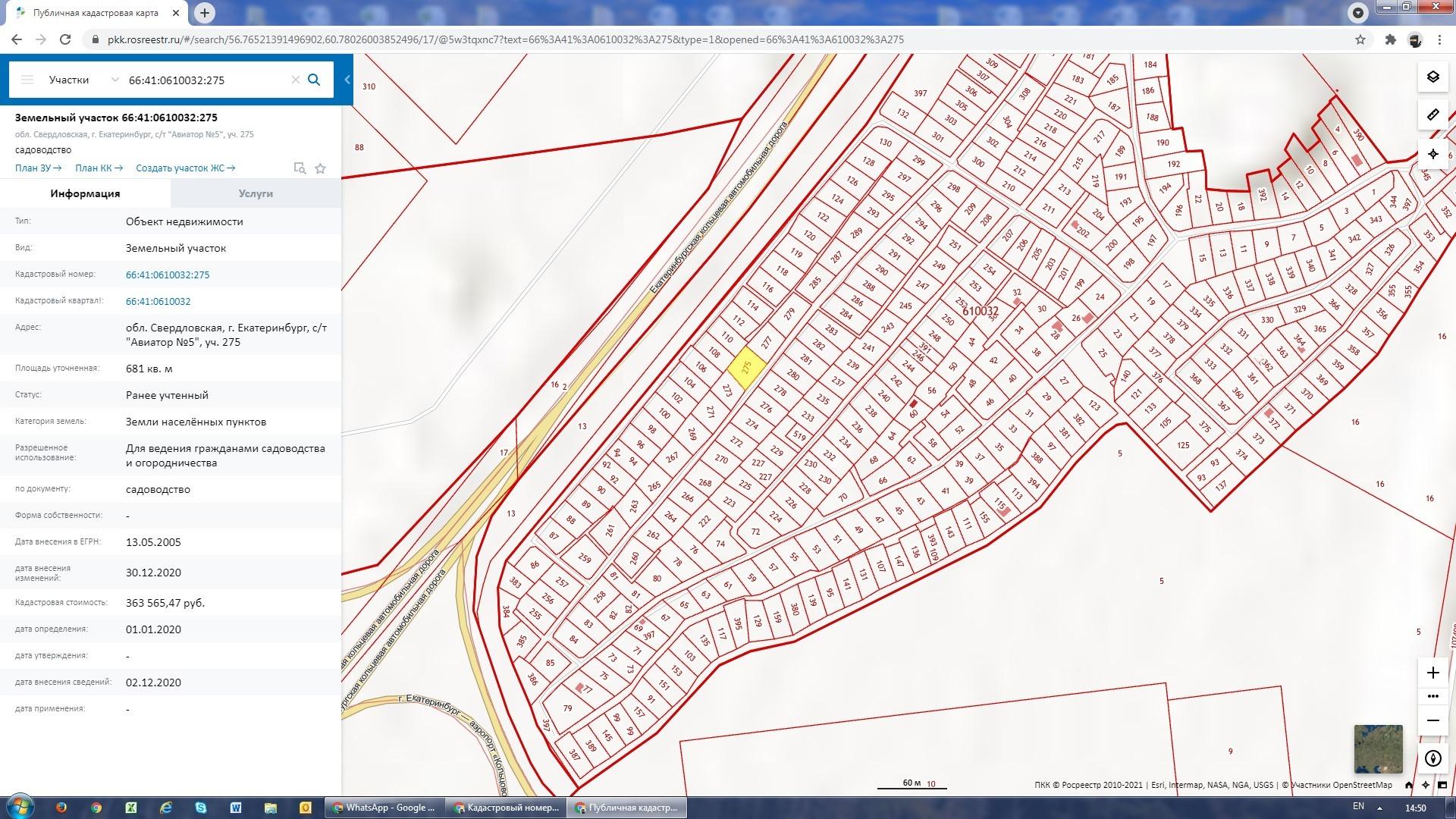Click the area value 681 кв. м
The image size is (1456, 819).
(149, 369)
